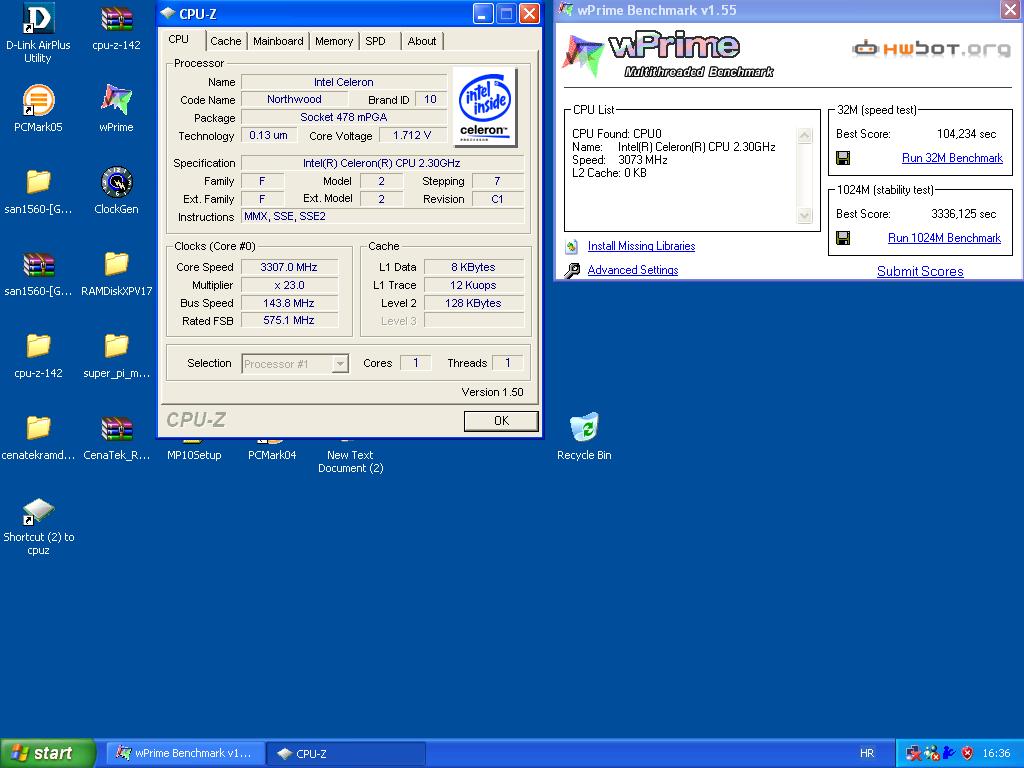The height and width of the screenshot is (768, 1024).
Task: Close the wPrime Benchmark window
Action: 1010,9
